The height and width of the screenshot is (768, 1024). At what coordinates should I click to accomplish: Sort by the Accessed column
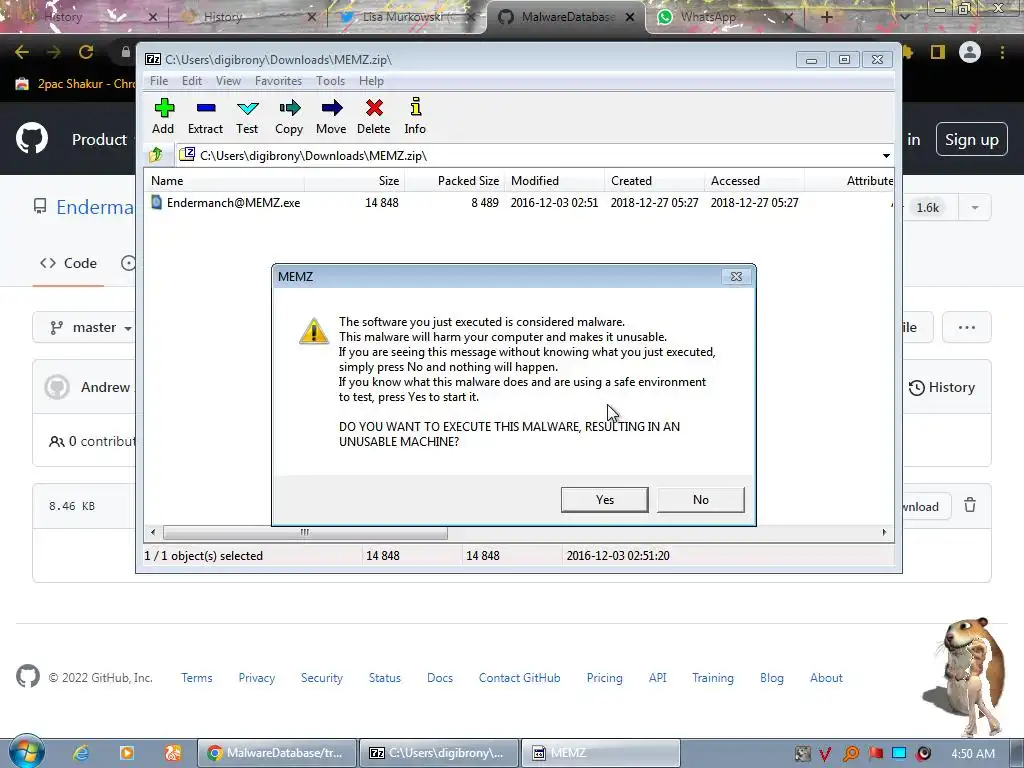[x=755, y=181]
